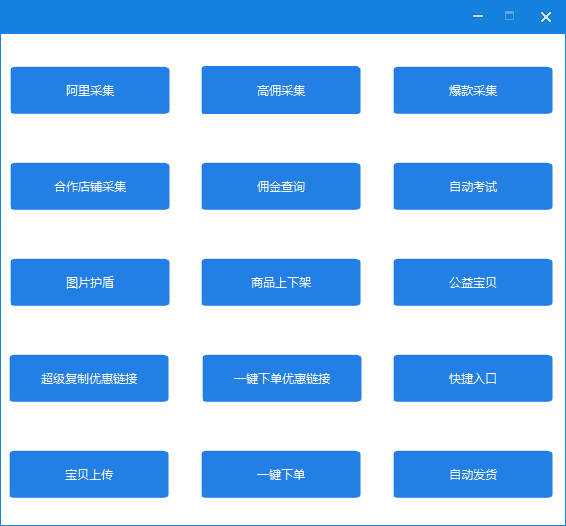Open the 快捷入口 shortcuts

473,378
